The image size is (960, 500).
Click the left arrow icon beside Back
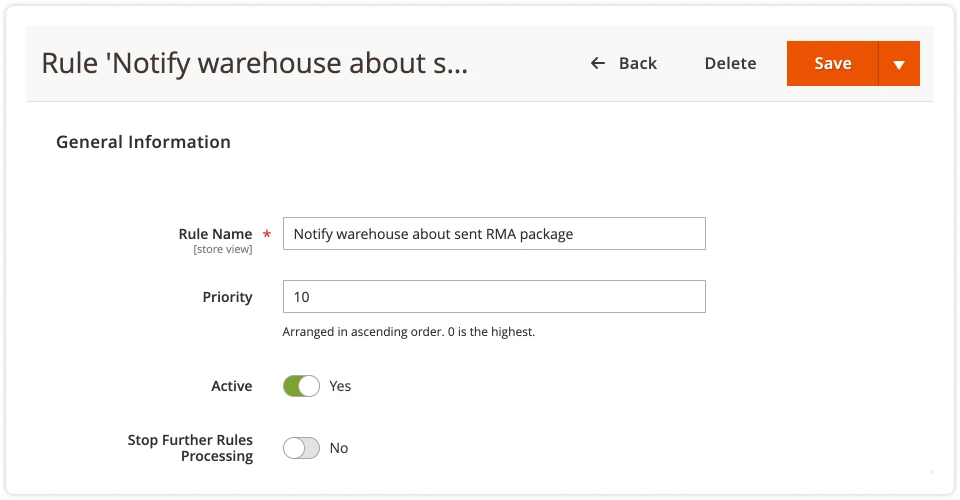(598, 63)
